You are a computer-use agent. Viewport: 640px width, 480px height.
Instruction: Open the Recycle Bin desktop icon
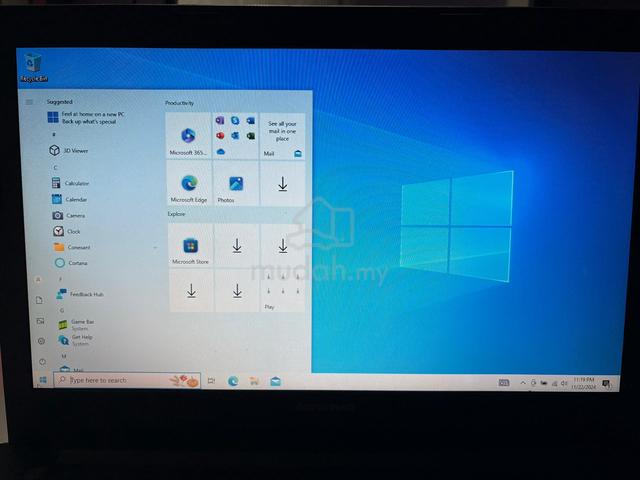[33, 68]
